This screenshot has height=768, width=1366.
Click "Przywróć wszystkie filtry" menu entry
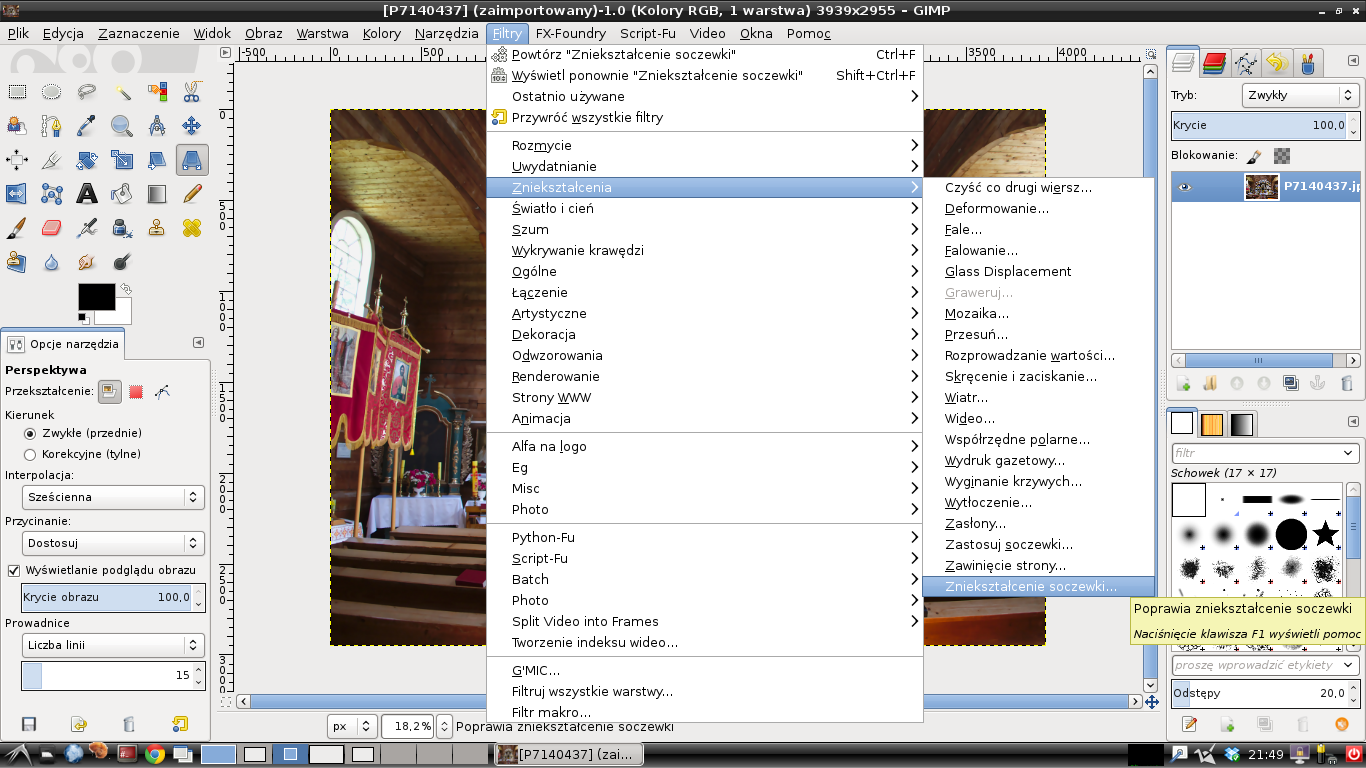[587, 117]
